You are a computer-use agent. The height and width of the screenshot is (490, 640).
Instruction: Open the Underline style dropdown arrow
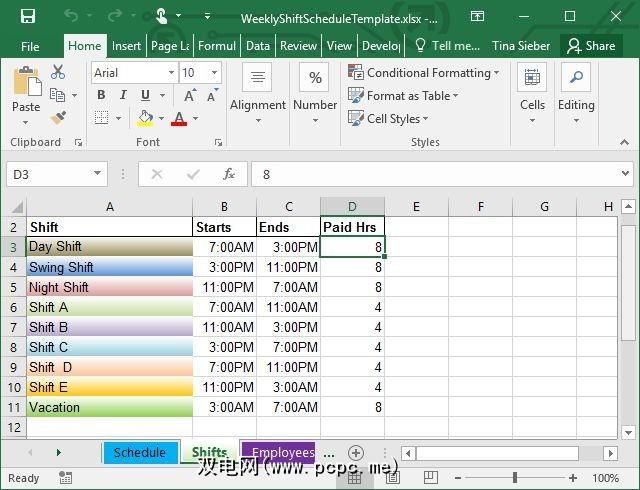click(162, 96)
